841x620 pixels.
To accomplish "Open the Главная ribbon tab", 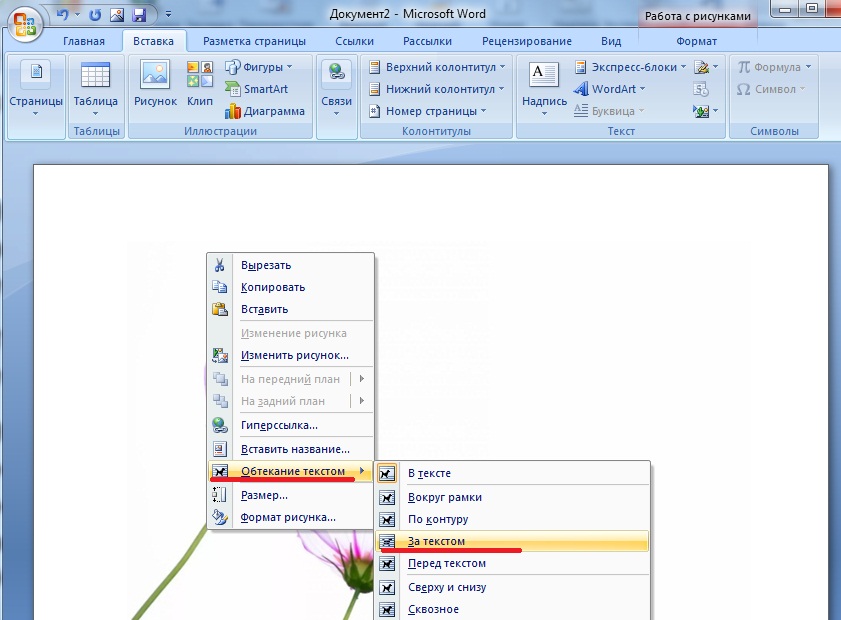I will coord(84,41).
